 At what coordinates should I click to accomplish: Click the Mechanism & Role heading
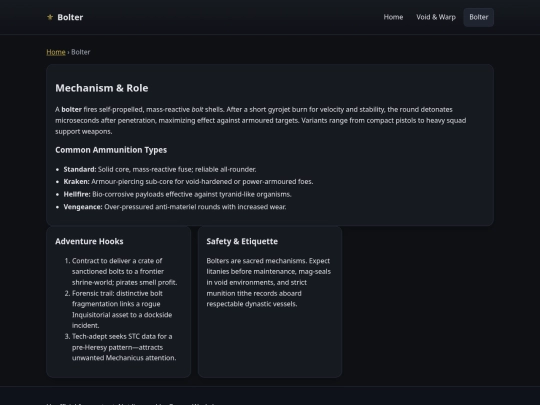[x=102, y=88]
